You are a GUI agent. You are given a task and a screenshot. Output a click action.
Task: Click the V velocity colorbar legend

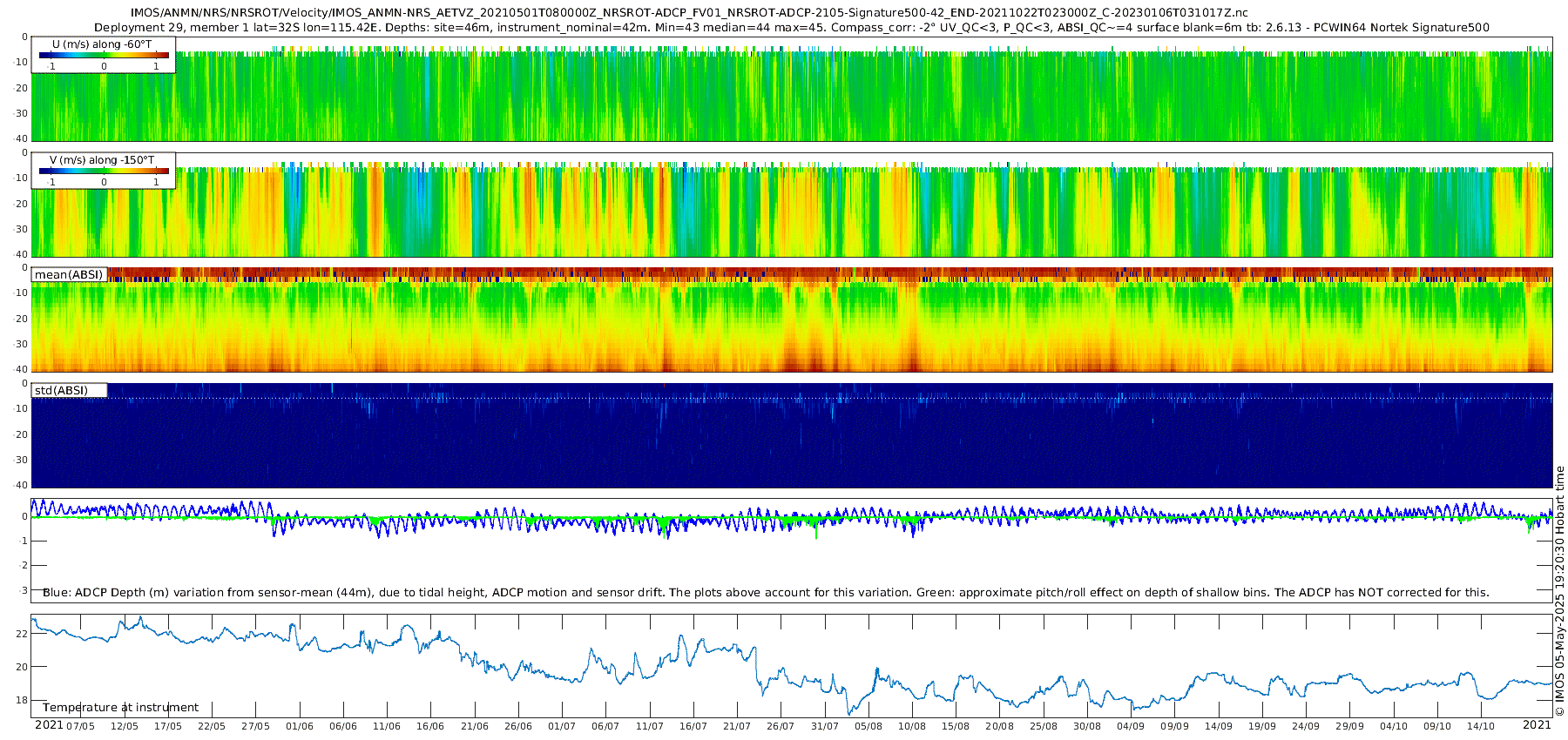coord(104,171)
